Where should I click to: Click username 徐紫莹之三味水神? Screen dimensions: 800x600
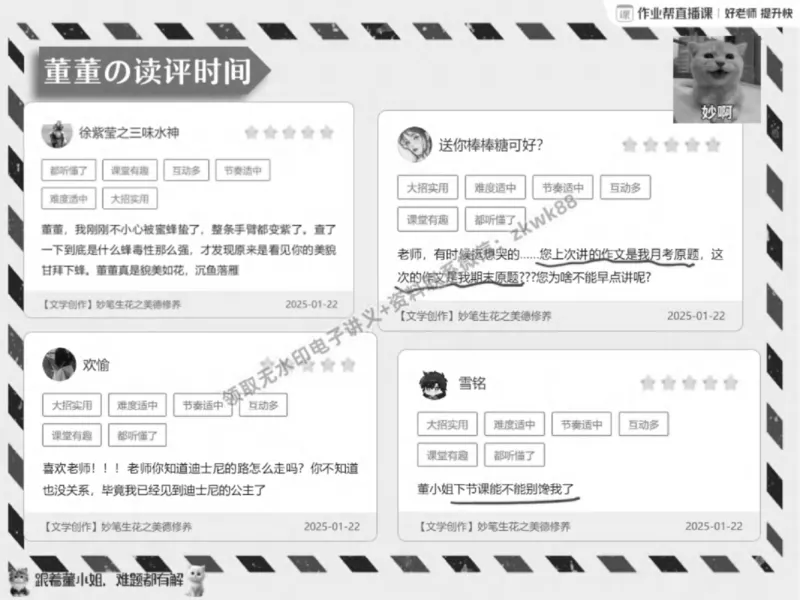[129, 133]
